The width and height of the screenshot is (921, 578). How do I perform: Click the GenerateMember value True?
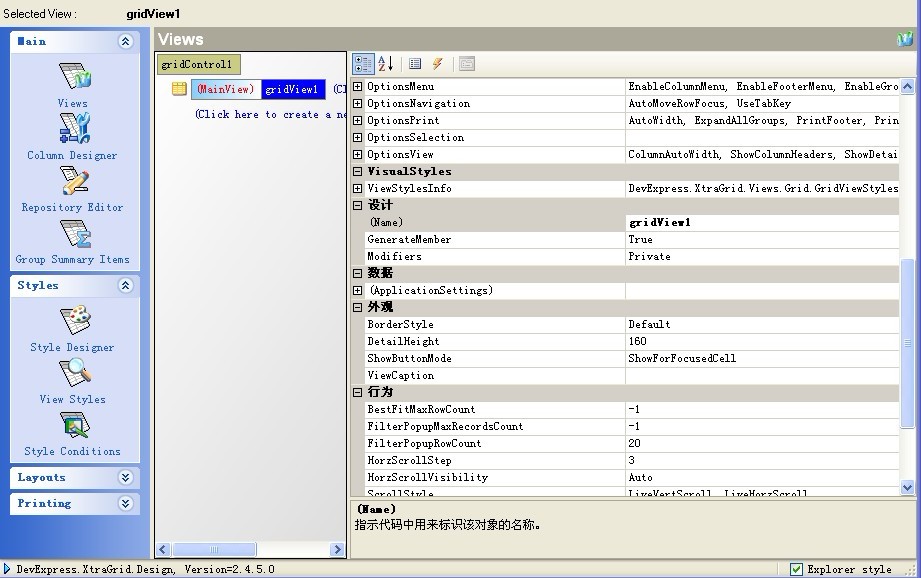[x=762, y=240]
